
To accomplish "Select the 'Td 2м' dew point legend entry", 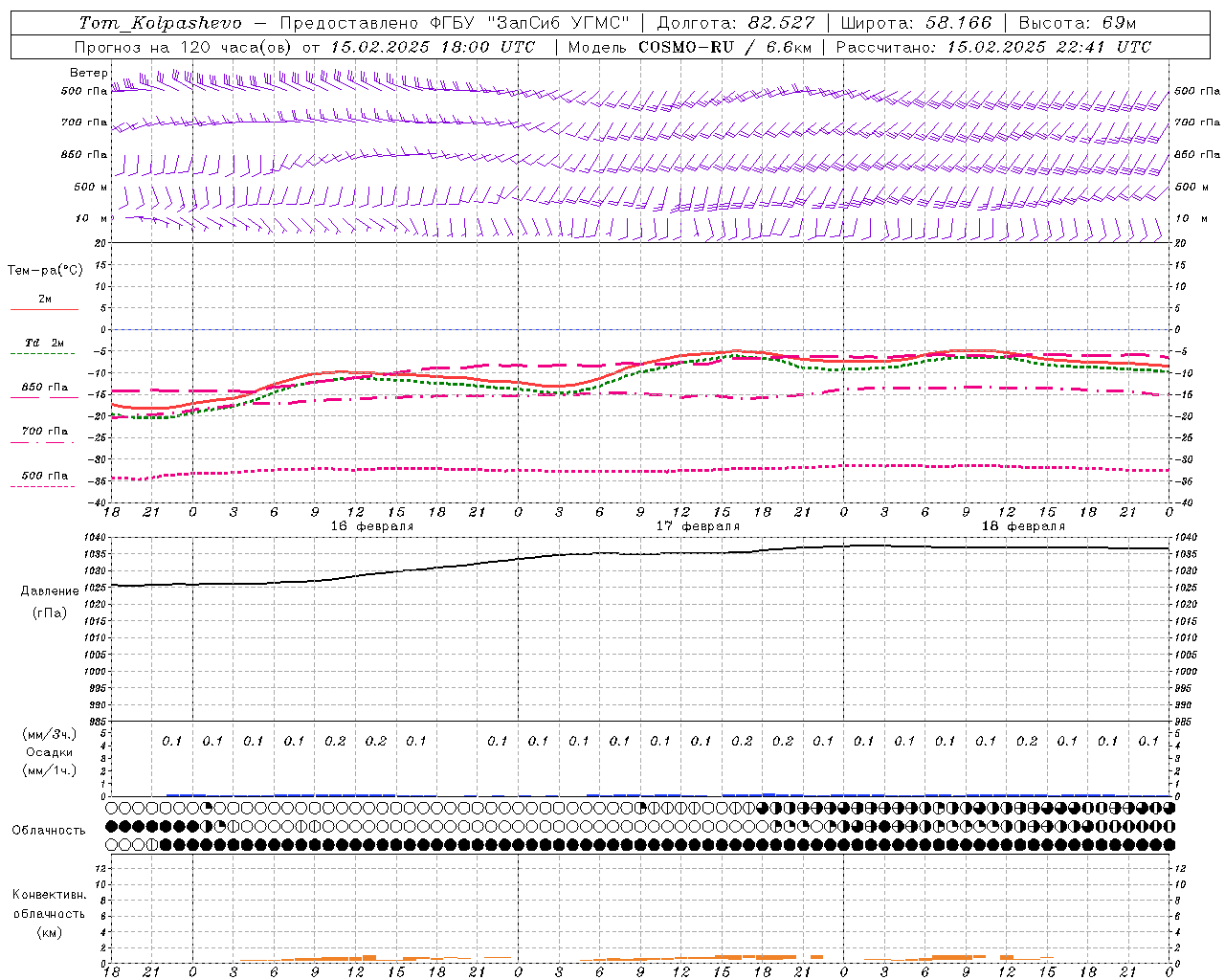I will click(x=45, y=343).
